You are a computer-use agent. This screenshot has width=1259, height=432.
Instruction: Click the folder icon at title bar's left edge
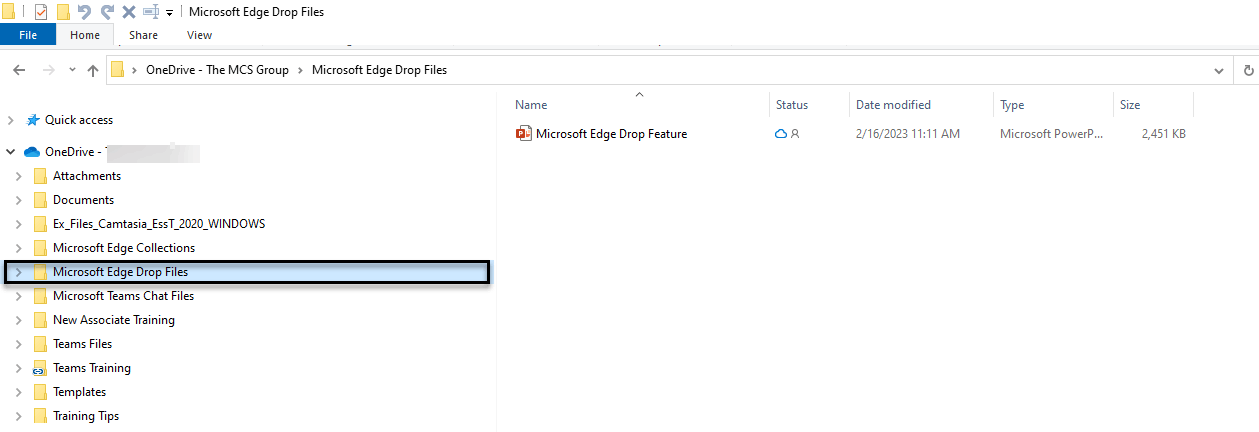point(8,12)
